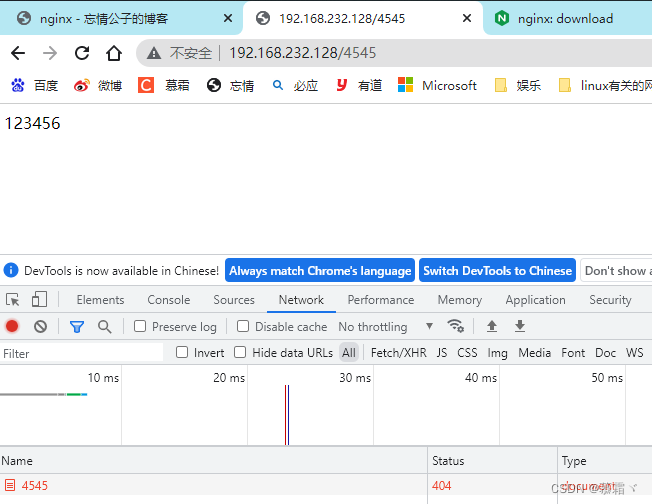
Task: Click the Don't show again button
Action: [616, 270]
